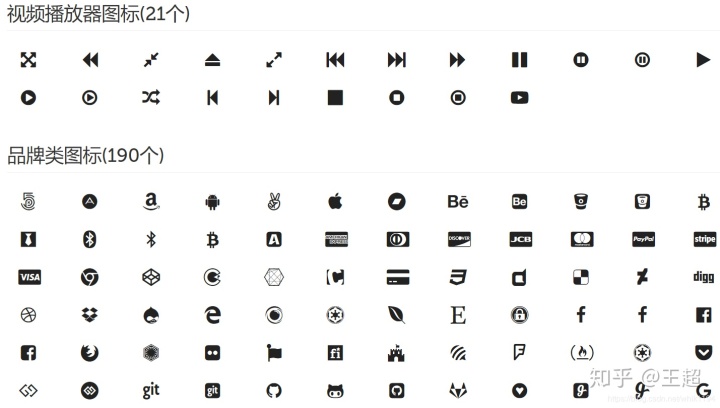
Task: Click the eject icon
Action: tap(212, 60)
